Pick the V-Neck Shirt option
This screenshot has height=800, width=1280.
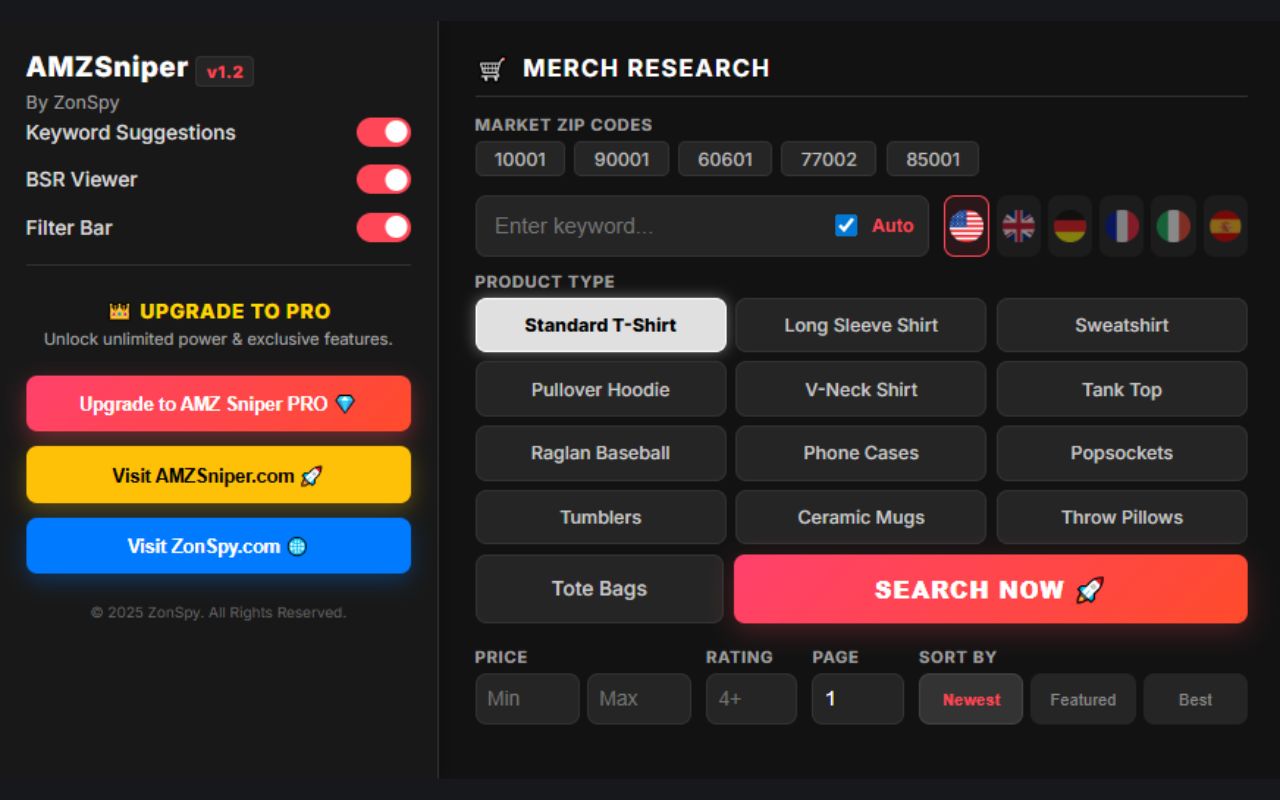point(861,389)
